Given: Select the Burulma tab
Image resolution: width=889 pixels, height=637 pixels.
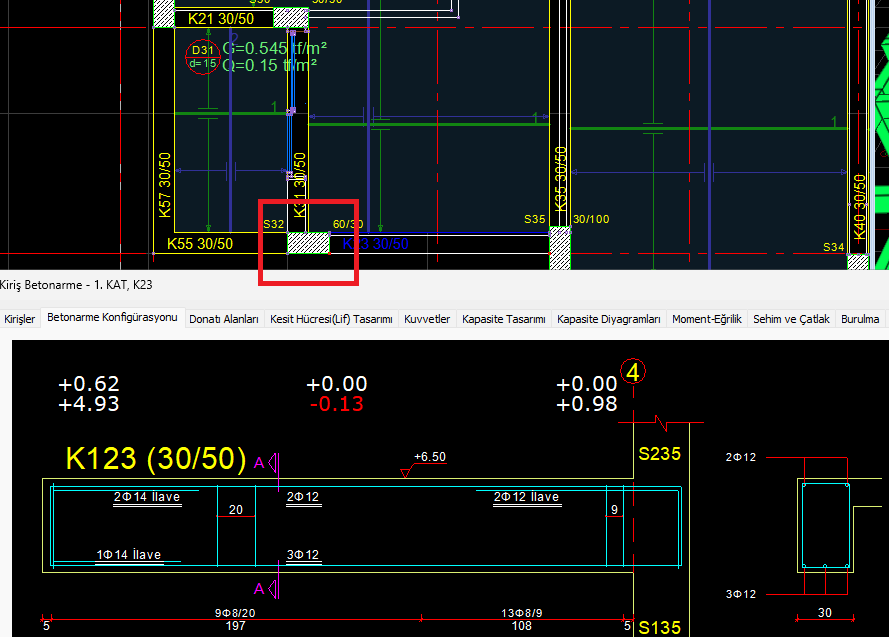Looking at the screenshot, I should 860,319.
